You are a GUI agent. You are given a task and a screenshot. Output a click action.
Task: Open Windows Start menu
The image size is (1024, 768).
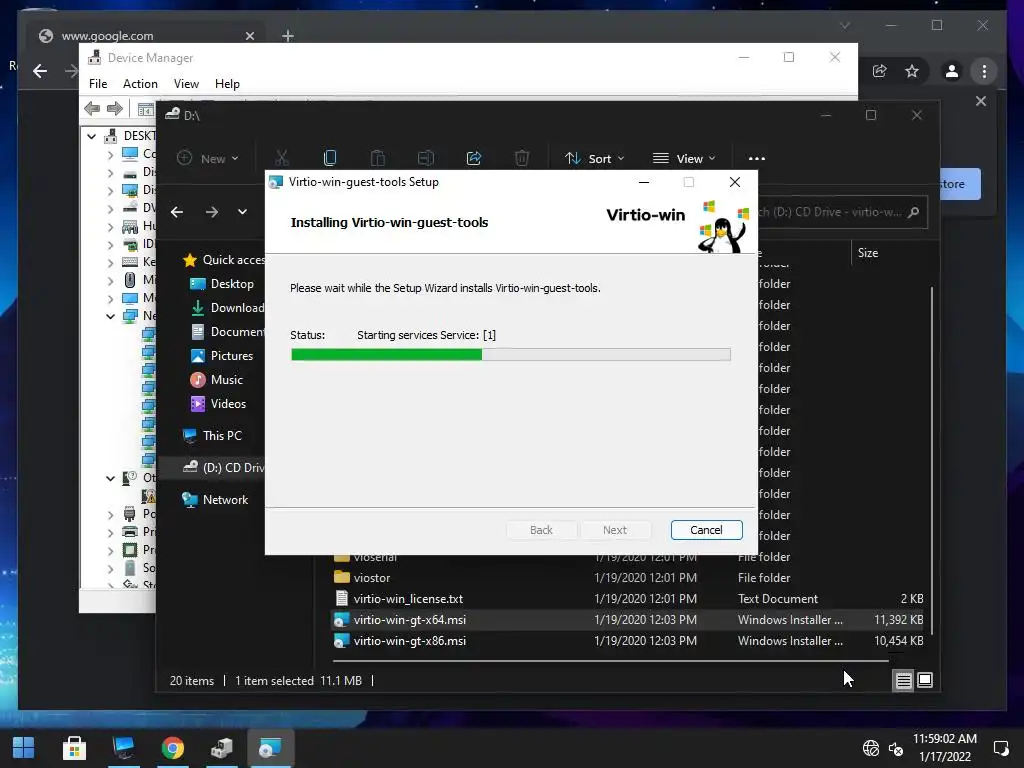24,748
